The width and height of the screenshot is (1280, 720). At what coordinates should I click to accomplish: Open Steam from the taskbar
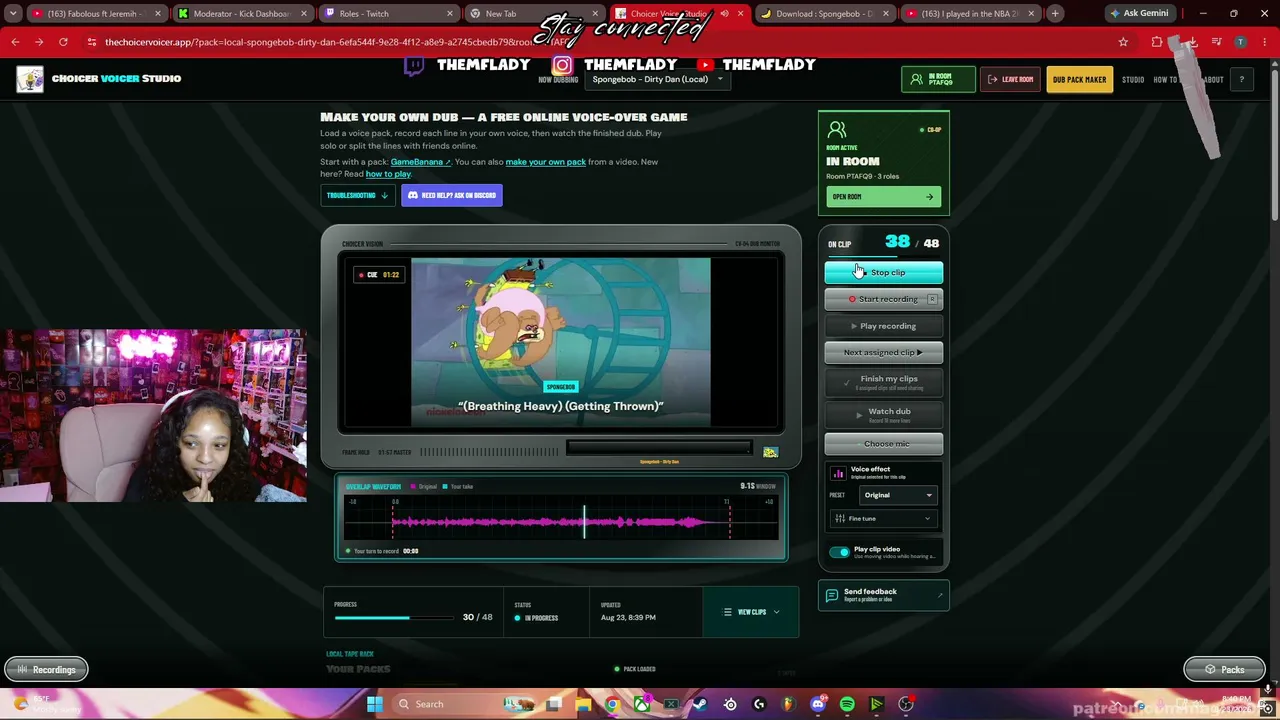tap(700, 704)
